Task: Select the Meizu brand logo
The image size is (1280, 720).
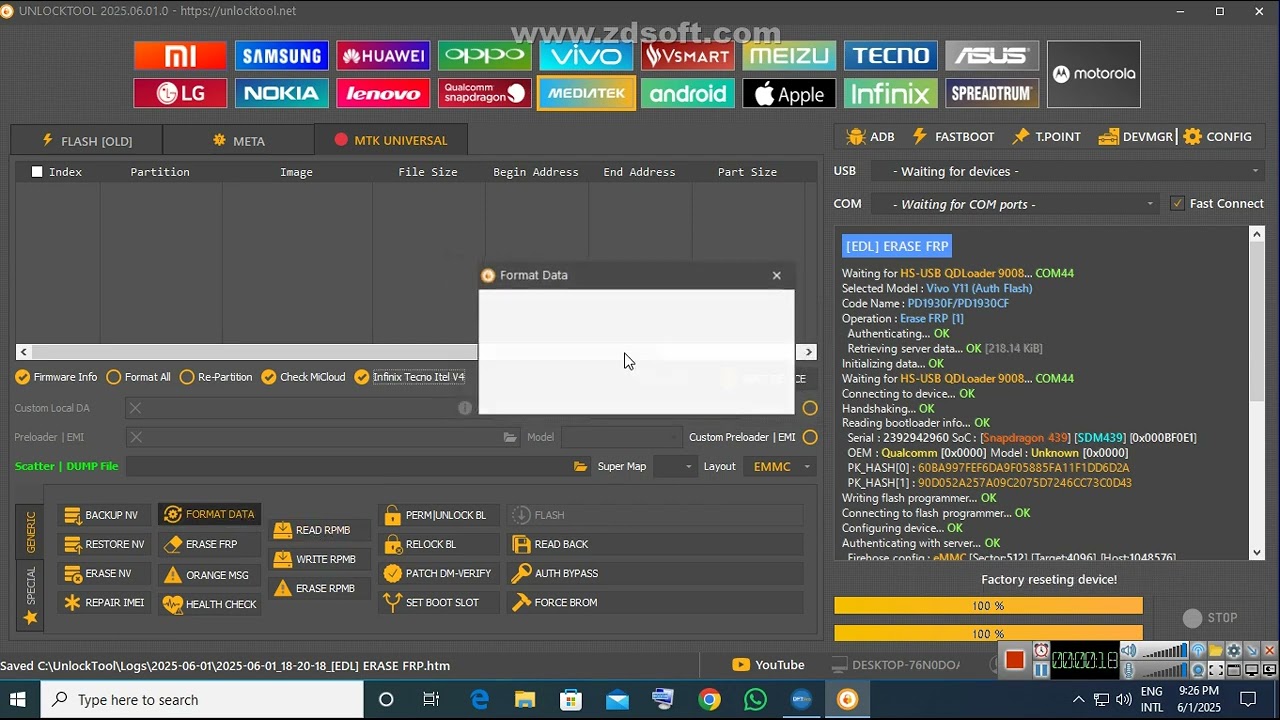Action: 789,56
